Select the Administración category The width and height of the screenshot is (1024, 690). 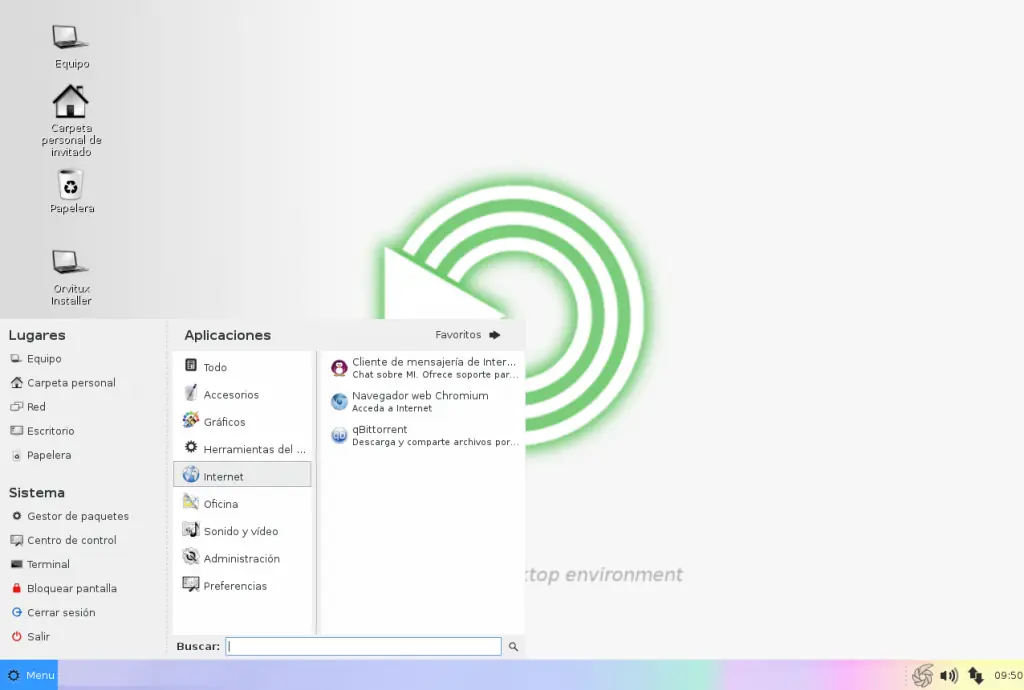pos(242,558)
